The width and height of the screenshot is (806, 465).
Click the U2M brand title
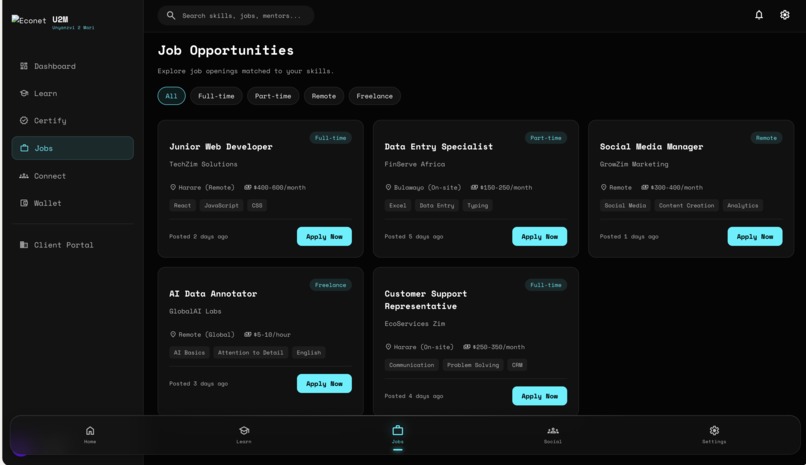tap(60, 19)
